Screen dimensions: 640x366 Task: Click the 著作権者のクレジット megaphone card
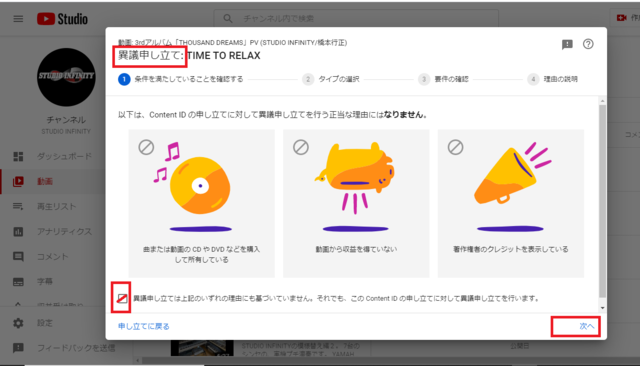(x=511, y=204)
